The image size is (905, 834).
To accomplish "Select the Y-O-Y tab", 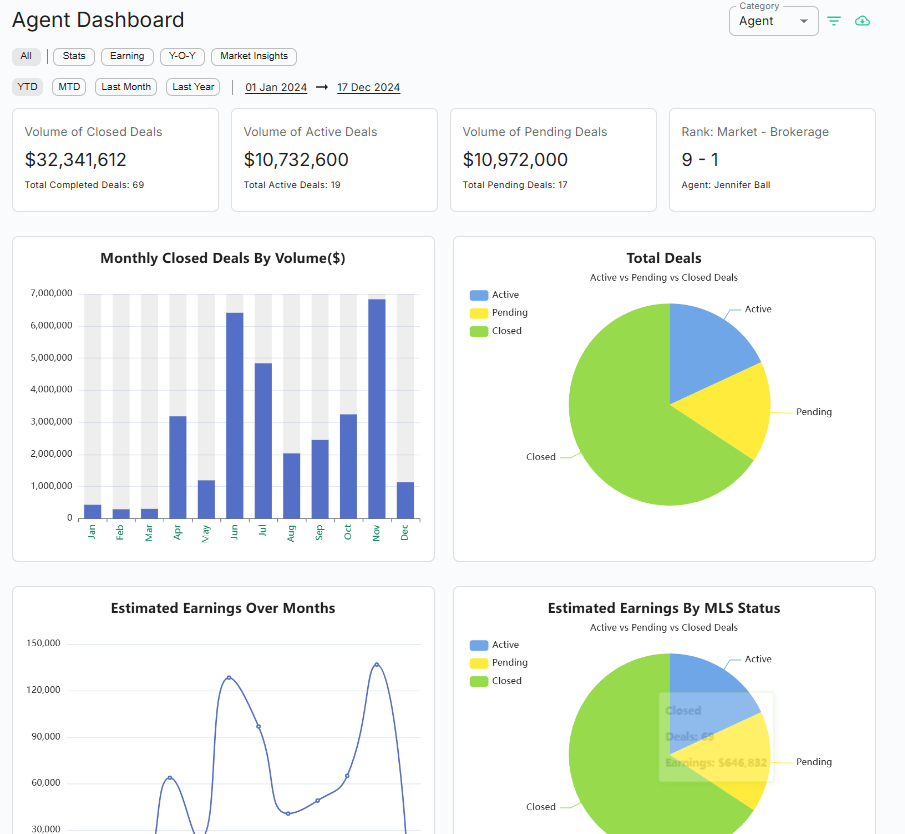I will click(x=182, y=56).
